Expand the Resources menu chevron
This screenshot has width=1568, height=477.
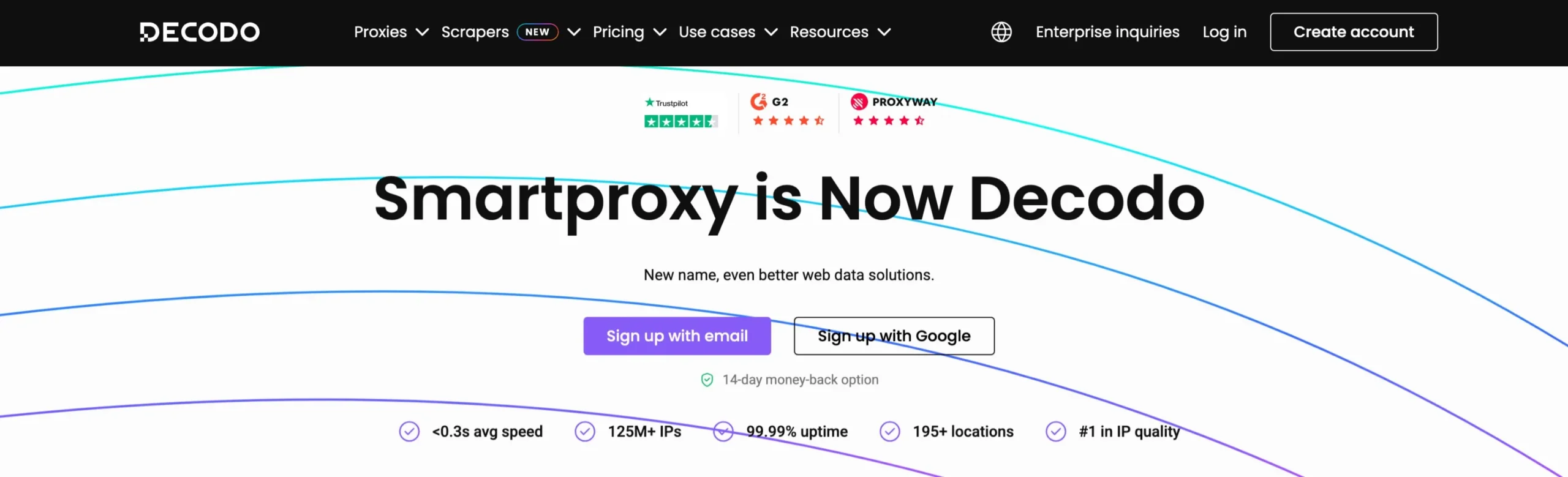coord(884,32)
